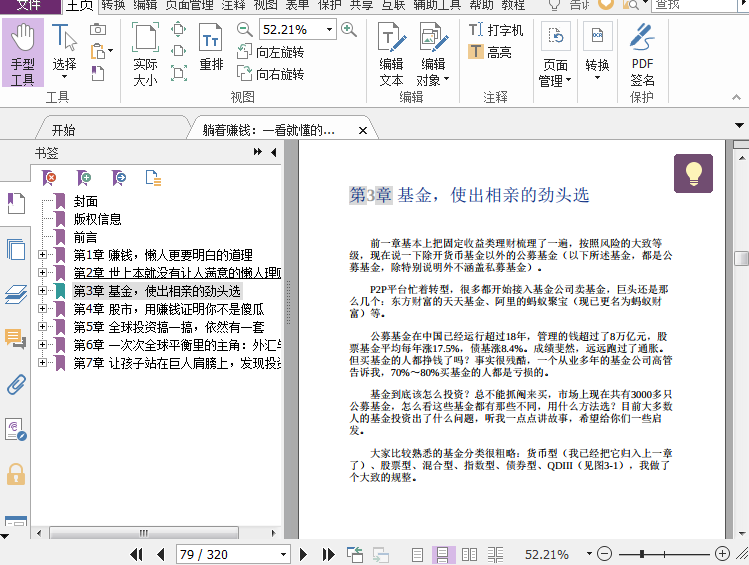Enable single page view mode
This screenshot has height=565, width=749.
(x=417, y=554)
